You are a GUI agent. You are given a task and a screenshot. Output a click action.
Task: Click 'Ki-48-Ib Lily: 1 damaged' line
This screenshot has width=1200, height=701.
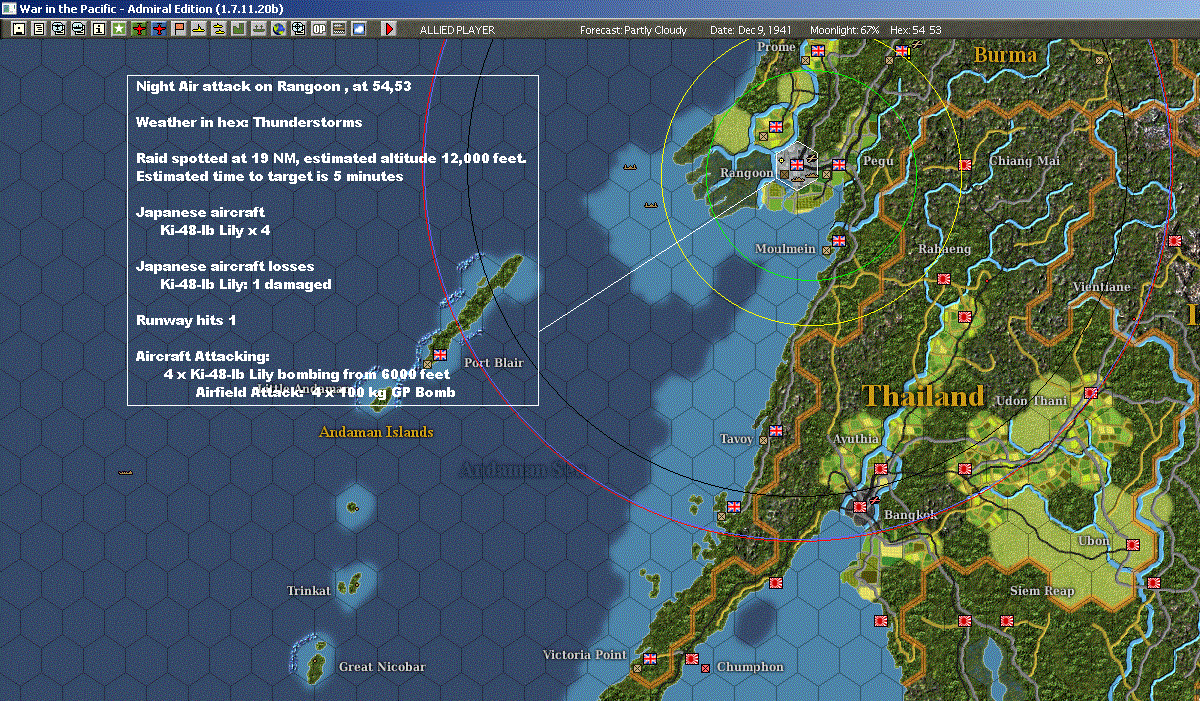click(x=246, y=285)
